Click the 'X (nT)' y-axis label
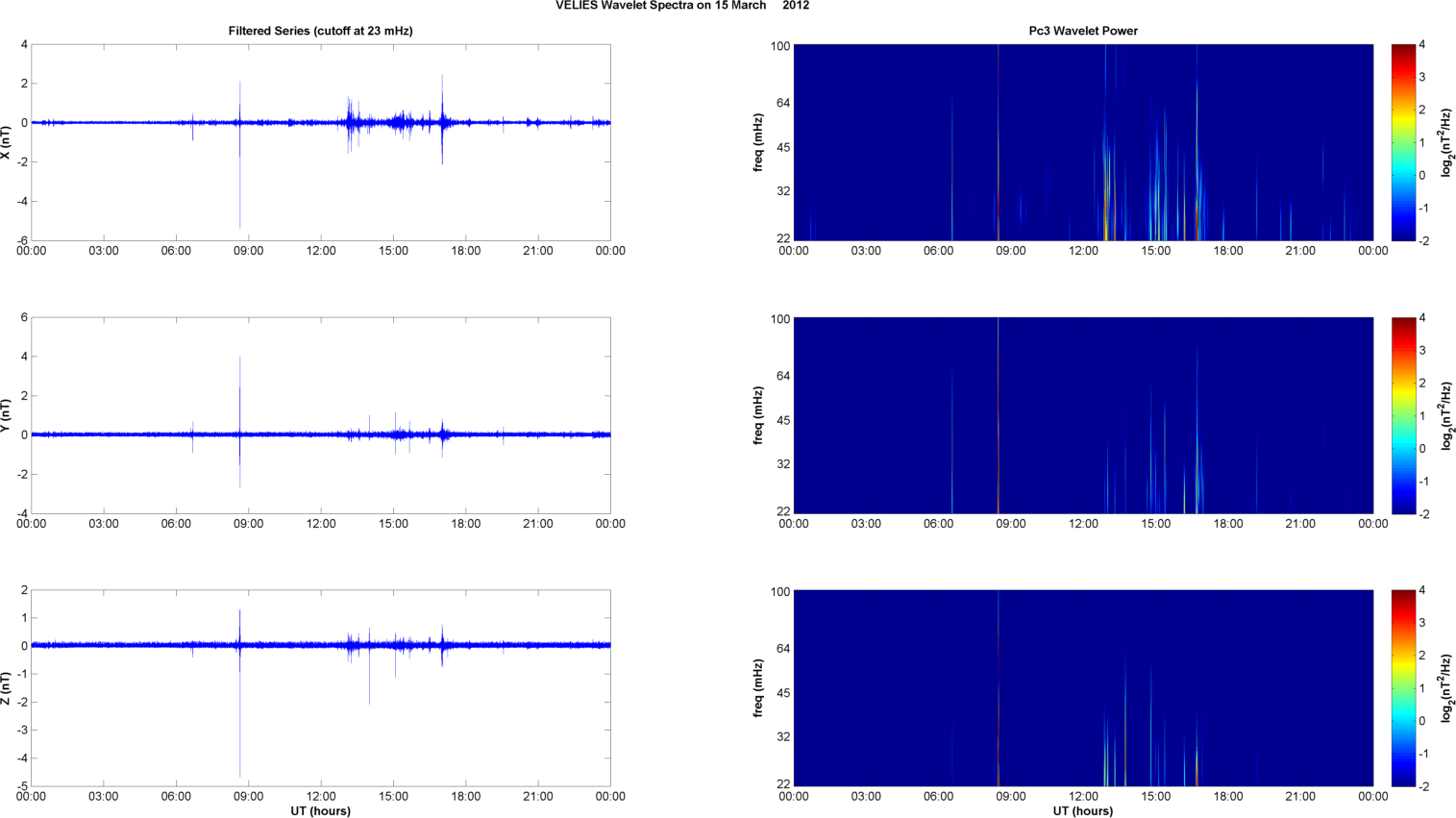This screenshot has width=1456, height=818. pos(6,142)
